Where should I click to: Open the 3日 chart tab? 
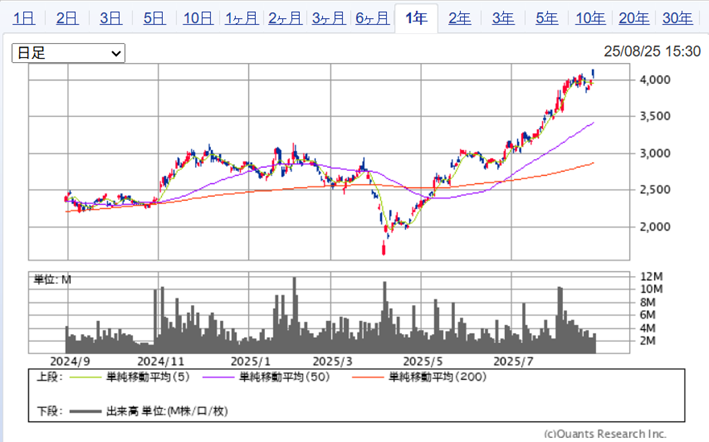pyautogui.click(x=111, y=18)
